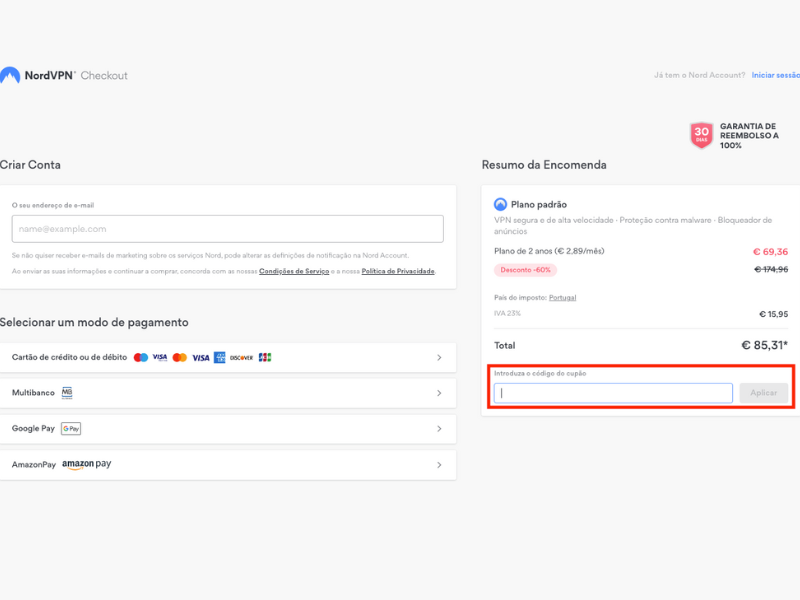Click the Discover card logo
800x600 pixels.
click(241, 358)
